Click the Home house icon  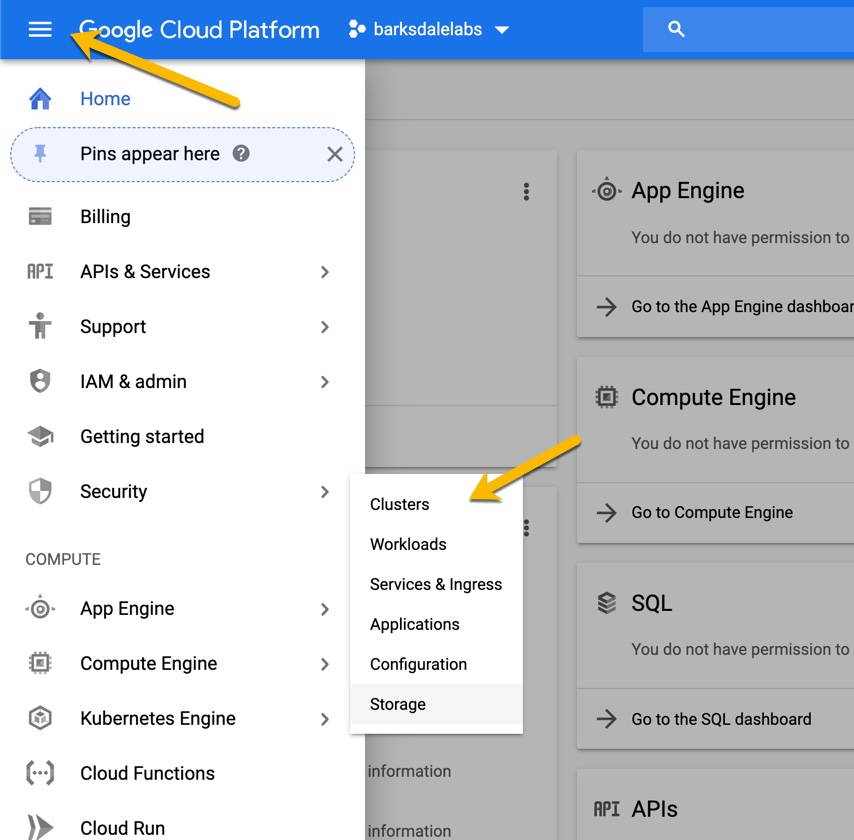tap(40, 99)
